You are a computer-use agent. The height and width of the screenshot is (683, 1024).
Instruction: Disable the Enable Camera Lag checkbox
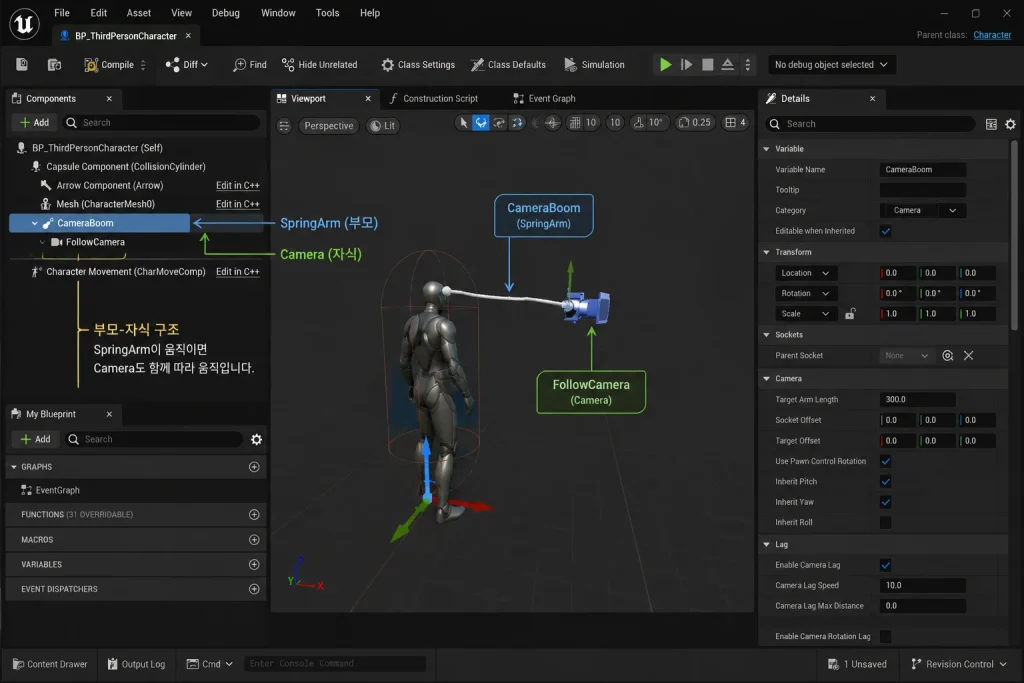[x=886, y=565]
